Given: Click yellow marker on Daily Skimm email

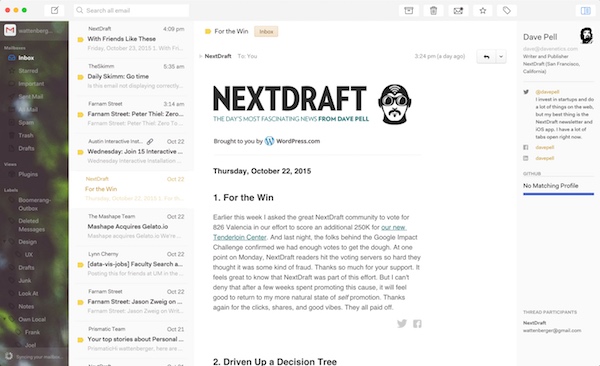Looking at the screenshot, I should tap(80, 77).
